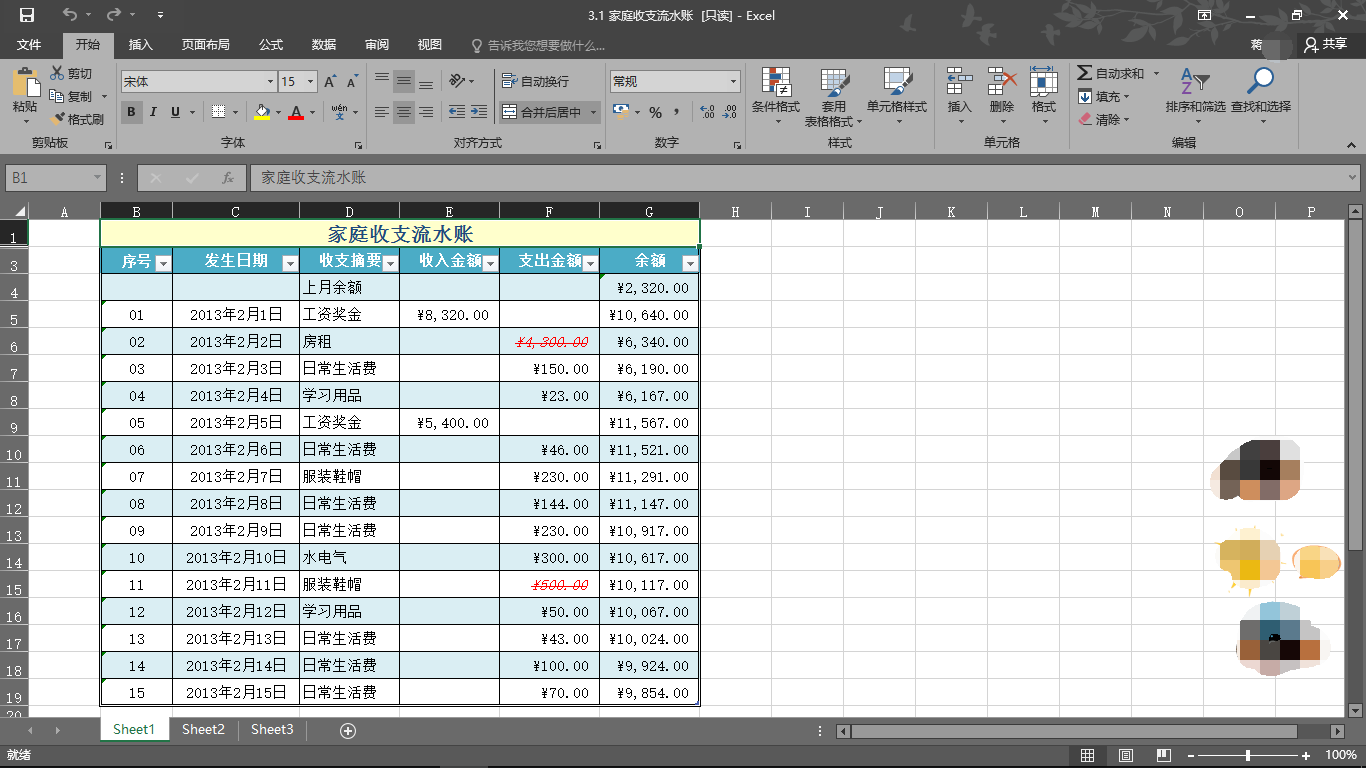1366x768 pixels.
Task: Open filter dropdown for 序号 column
Action: coord(163,263)
